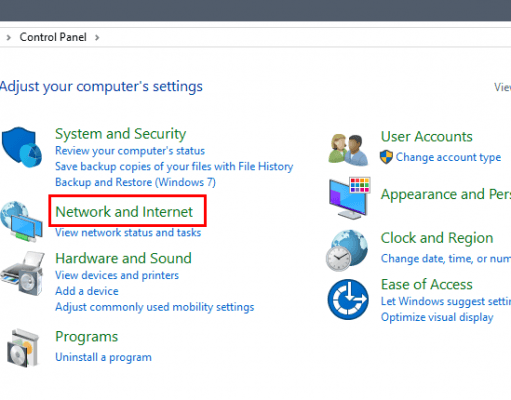The image size is (511, 400).
Task: Open the Programs disc box icon
Action: pos(23,348)
